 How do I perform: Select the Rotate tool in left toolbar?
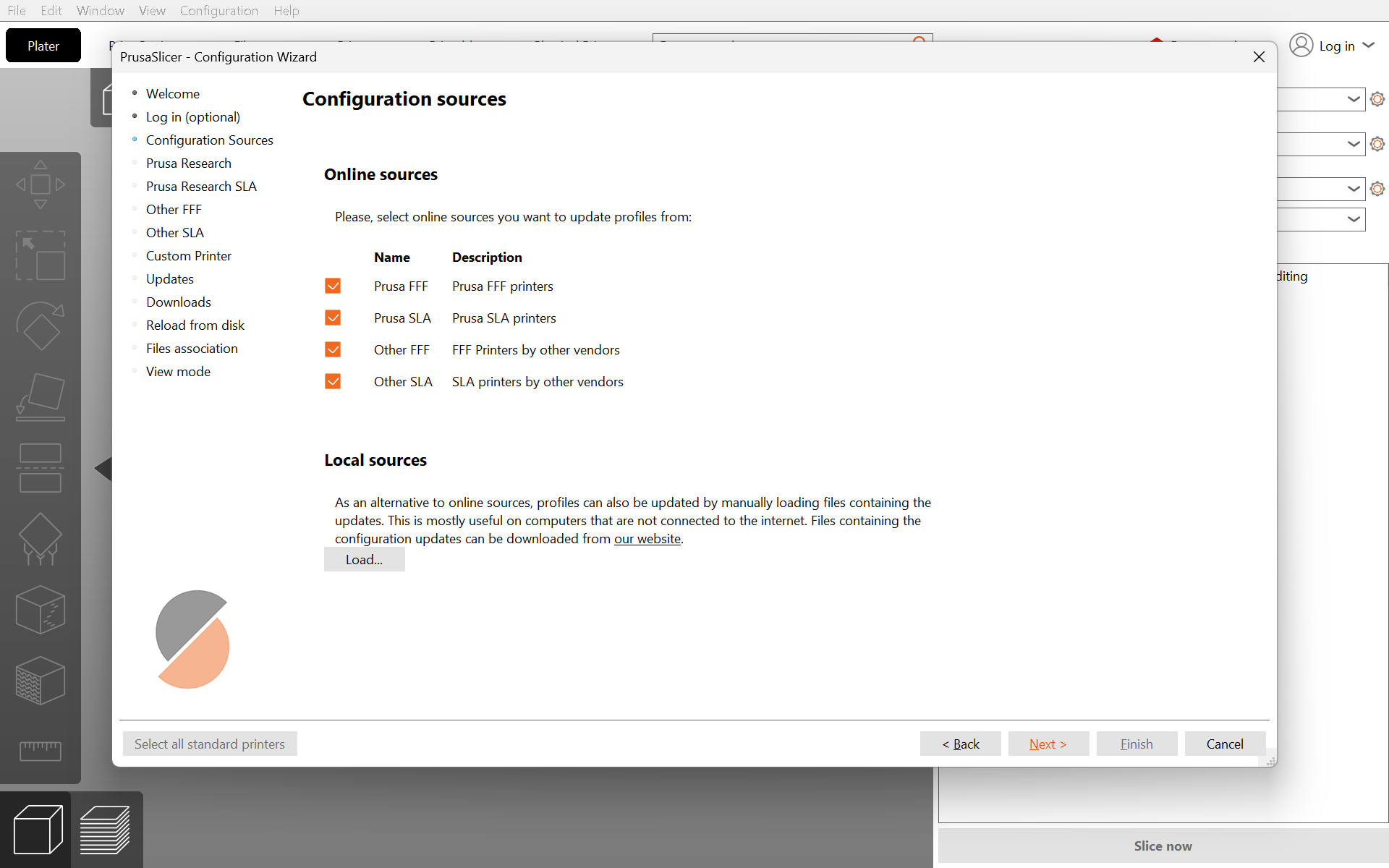click(41, 326)
